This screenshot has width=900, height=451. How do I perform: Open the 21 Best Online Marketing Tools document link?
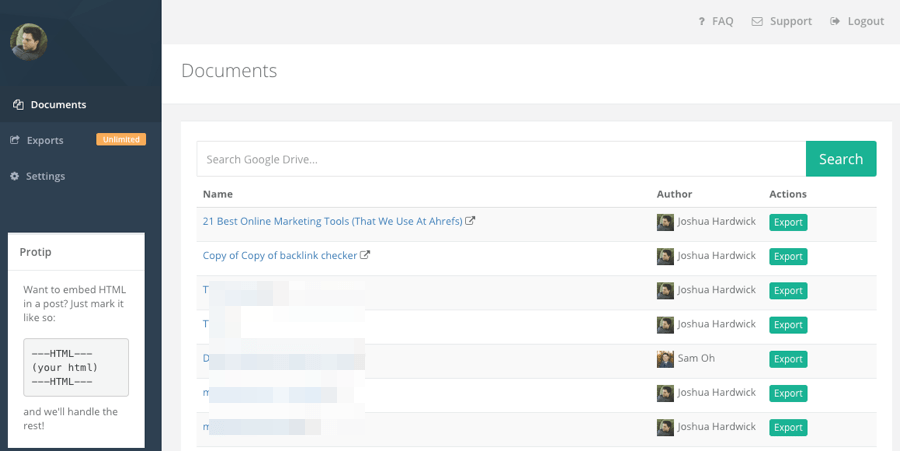(332, 221)
